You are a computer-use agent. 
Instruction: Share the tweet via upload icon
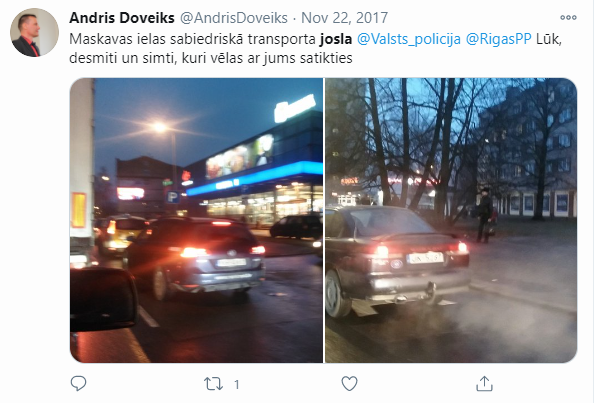coord(484,384)
